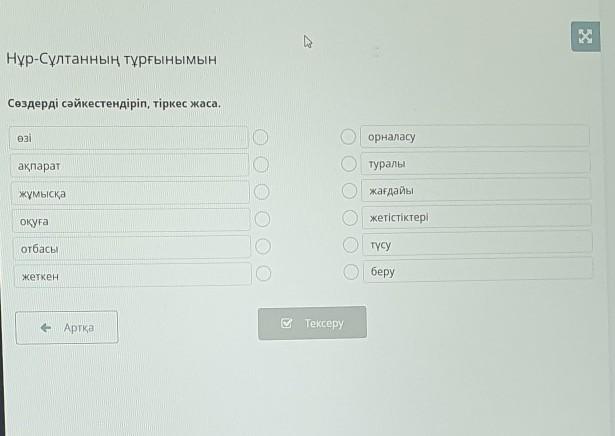Select the circle beside туралы

348,163
